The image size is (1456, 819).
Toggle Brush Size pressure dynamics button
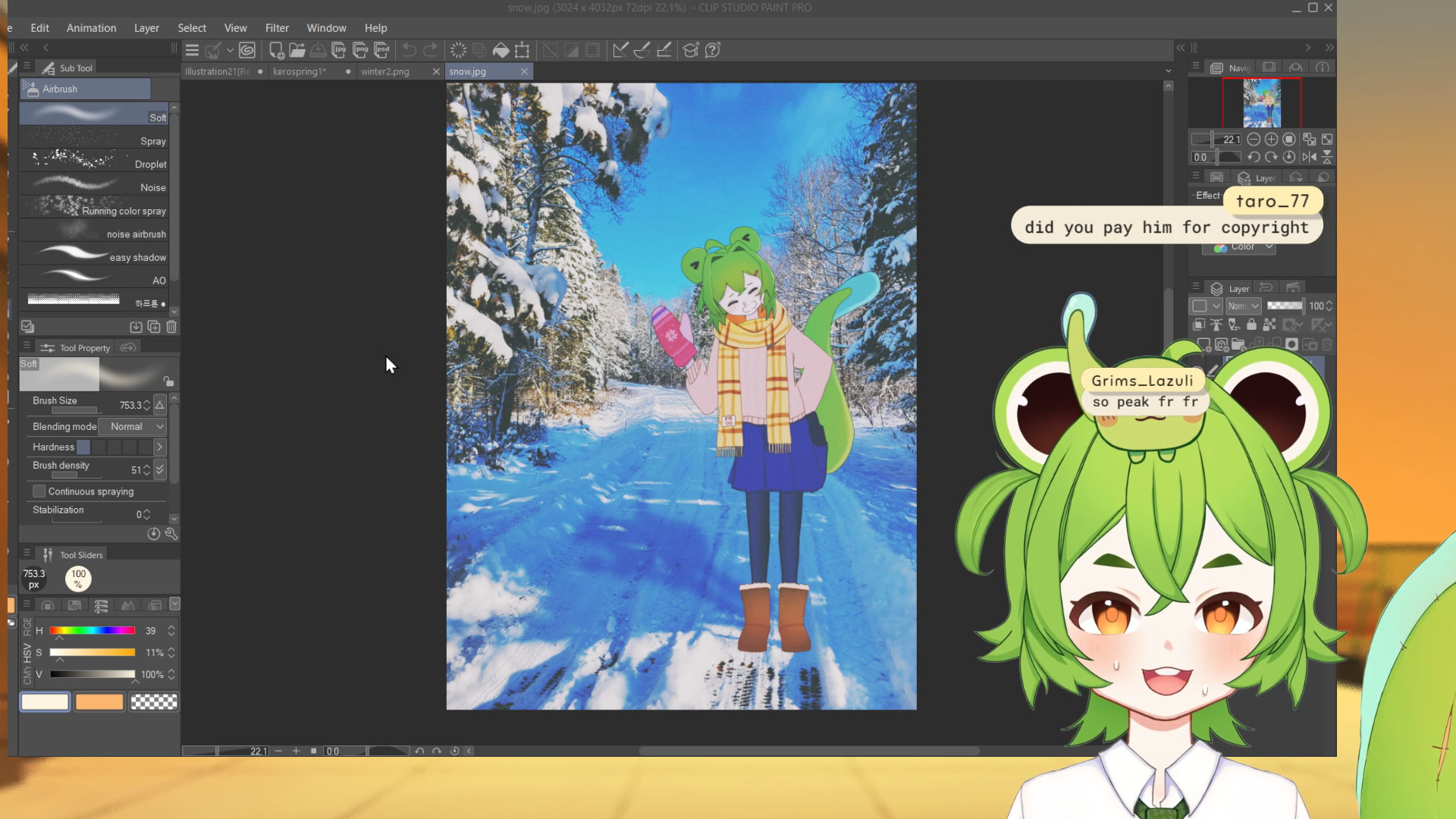(160, 405)
